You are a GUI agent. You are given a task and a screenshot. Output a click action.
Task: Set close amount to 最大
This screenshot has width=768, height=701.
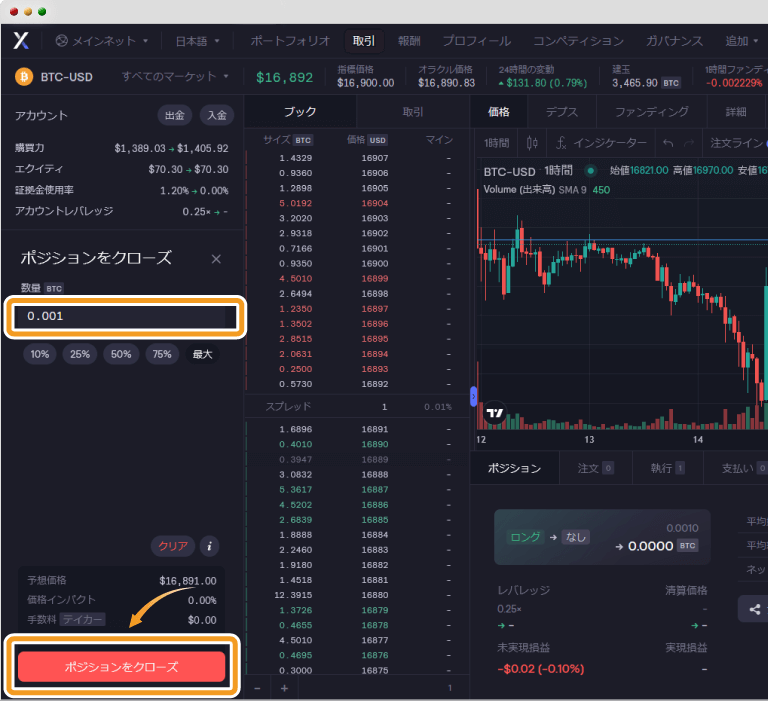coord(202,354)
